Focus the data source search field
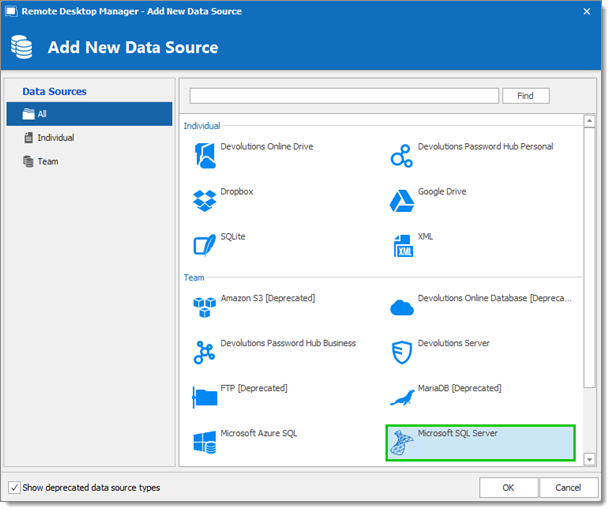The height and width of the screenshot is (512, 612). pos(344,96)
